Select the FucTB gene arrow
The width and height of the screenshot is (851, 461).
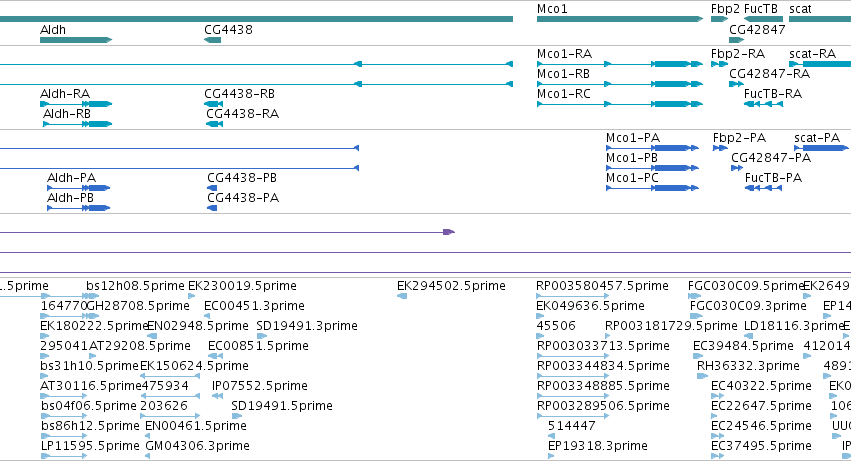pyautogui.click(x=763, y=19)
